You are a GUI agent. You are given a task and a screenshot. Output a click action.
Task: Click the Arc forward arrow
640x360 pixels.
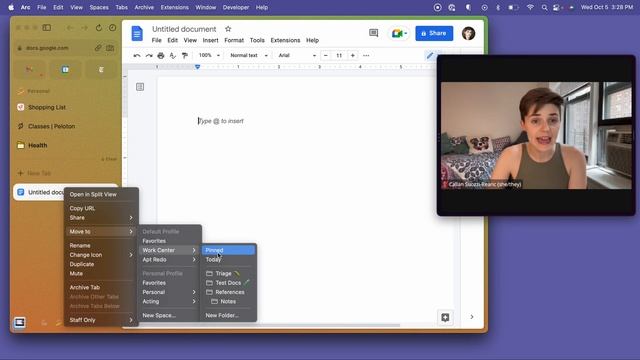pyautogui.click(x=84, y=28)
